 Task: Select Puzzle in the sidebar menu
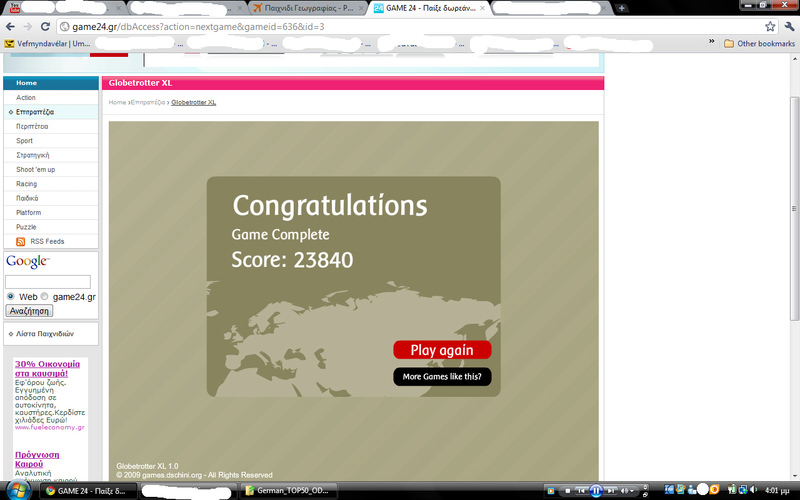26,227
